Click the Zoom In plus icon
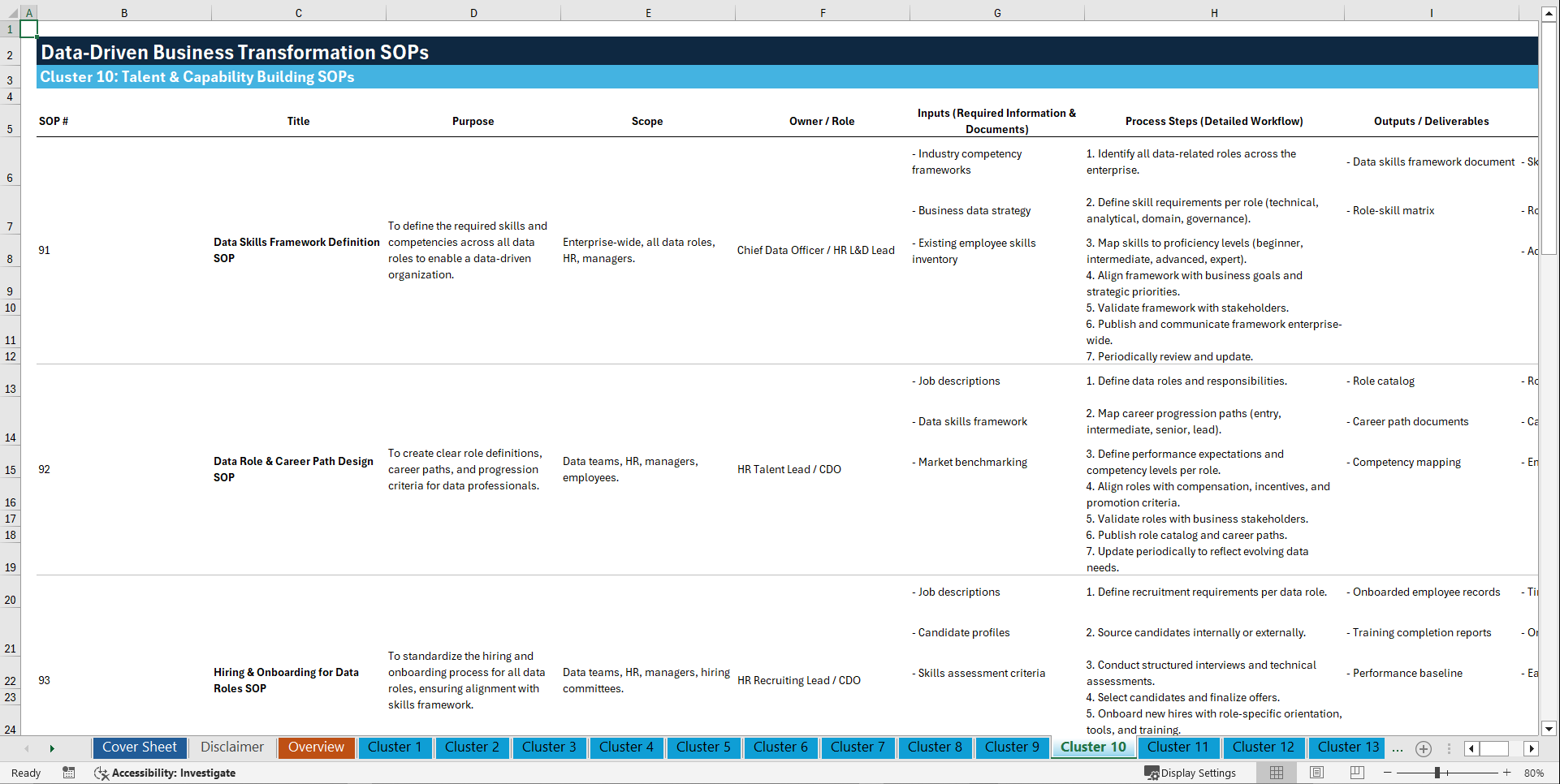 click(1507, 773)
